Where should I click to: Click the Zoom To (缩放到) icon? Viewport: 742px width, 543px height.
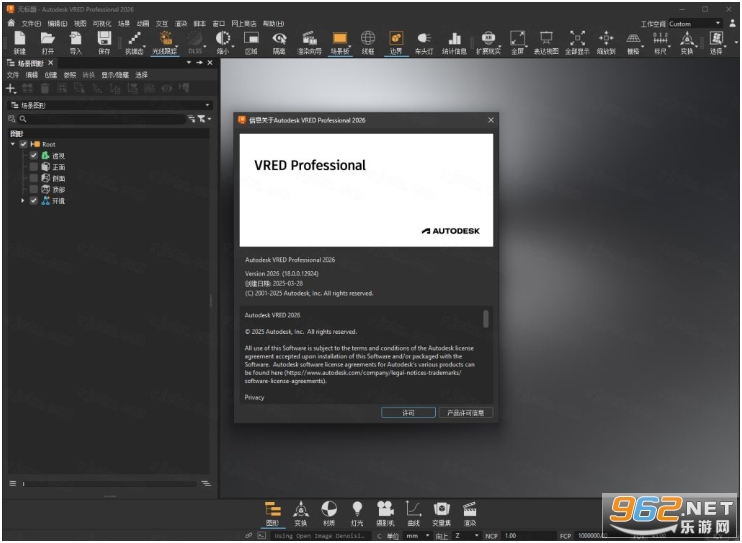pos(606,39)
